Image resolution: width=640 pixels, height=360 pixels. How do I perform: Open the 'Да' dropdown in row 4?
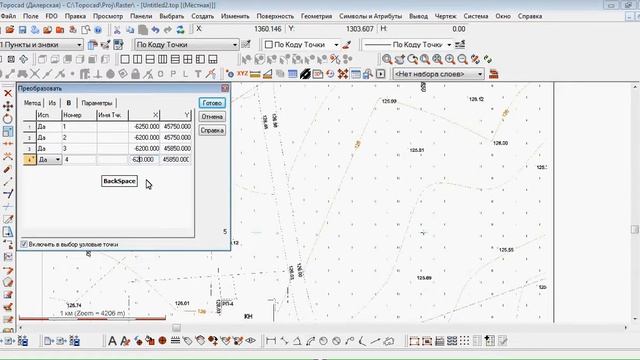(58, 160)
